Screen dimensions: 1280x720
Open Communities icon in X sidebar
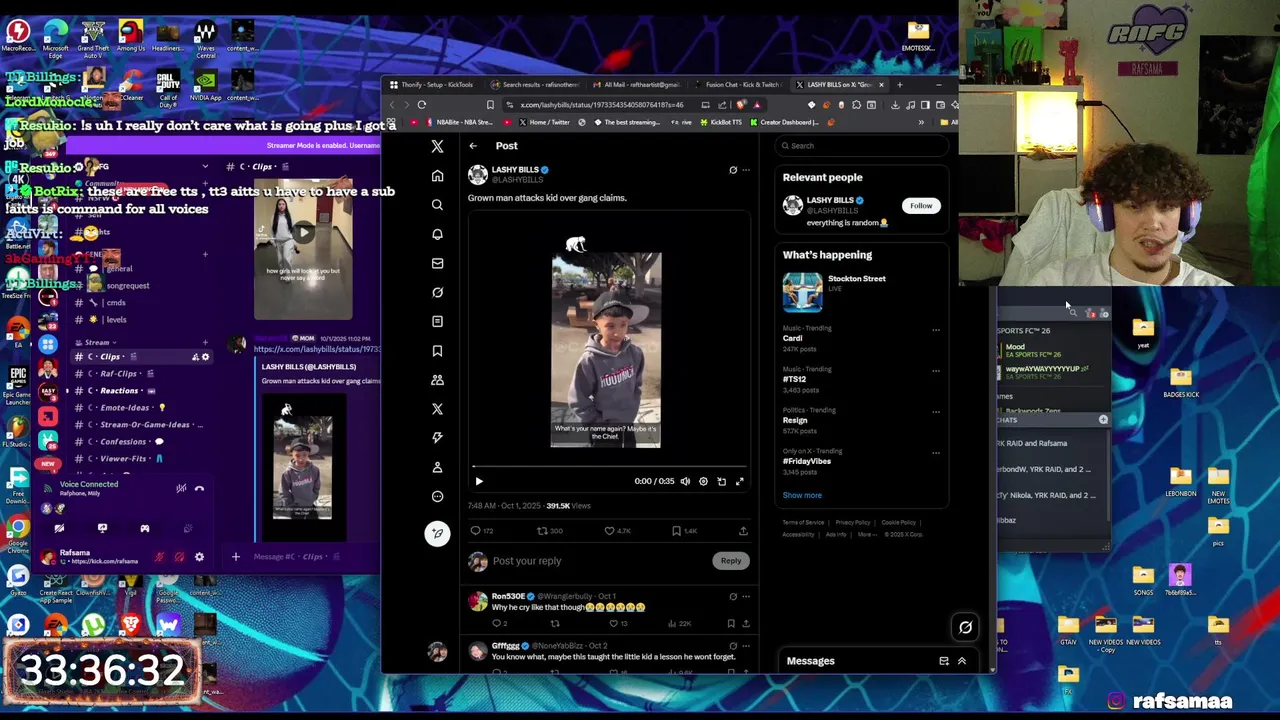[x=437, y=380]
